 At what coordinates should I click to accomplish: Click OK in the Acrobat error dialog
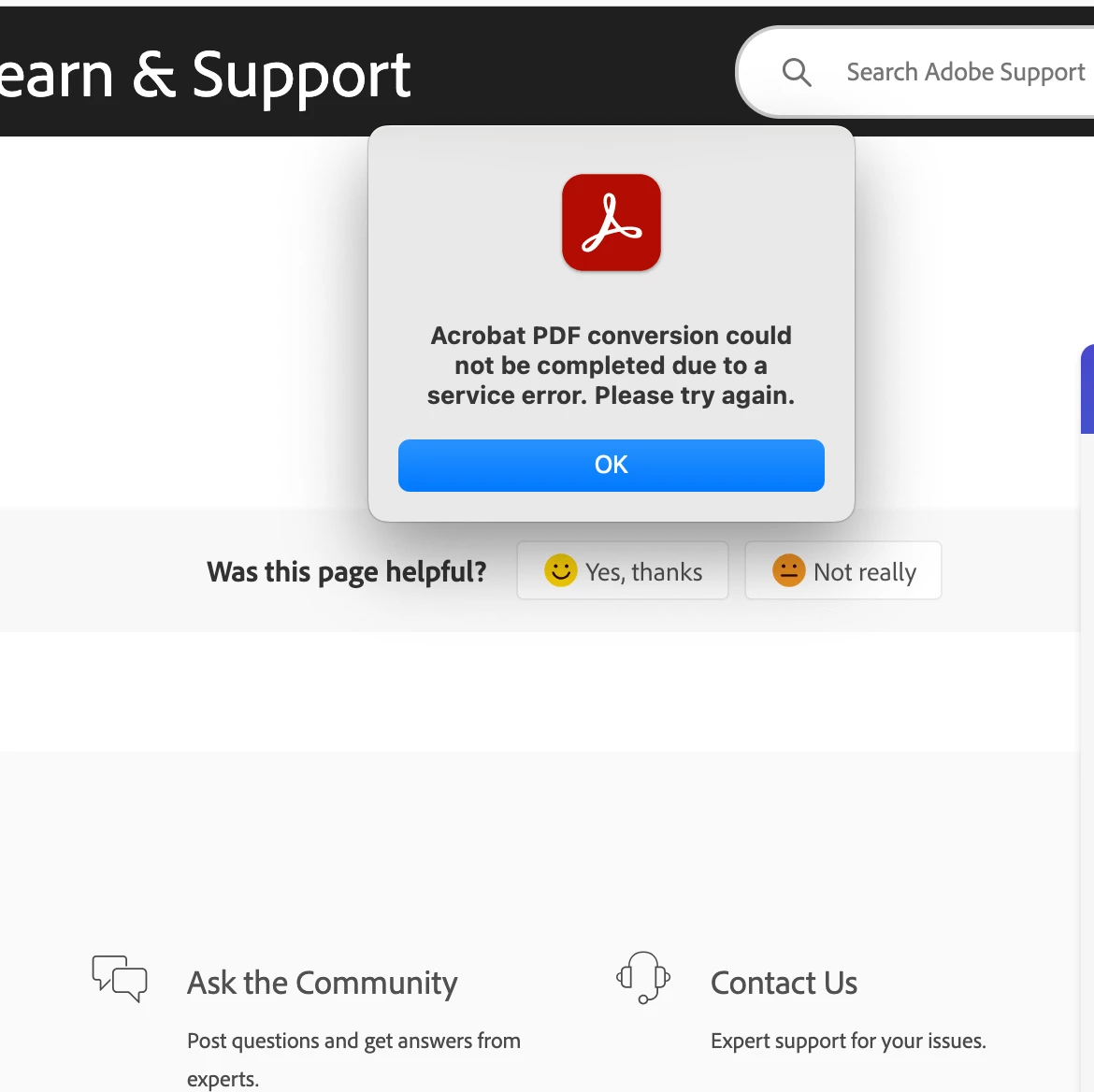click(x=612, y=466)
